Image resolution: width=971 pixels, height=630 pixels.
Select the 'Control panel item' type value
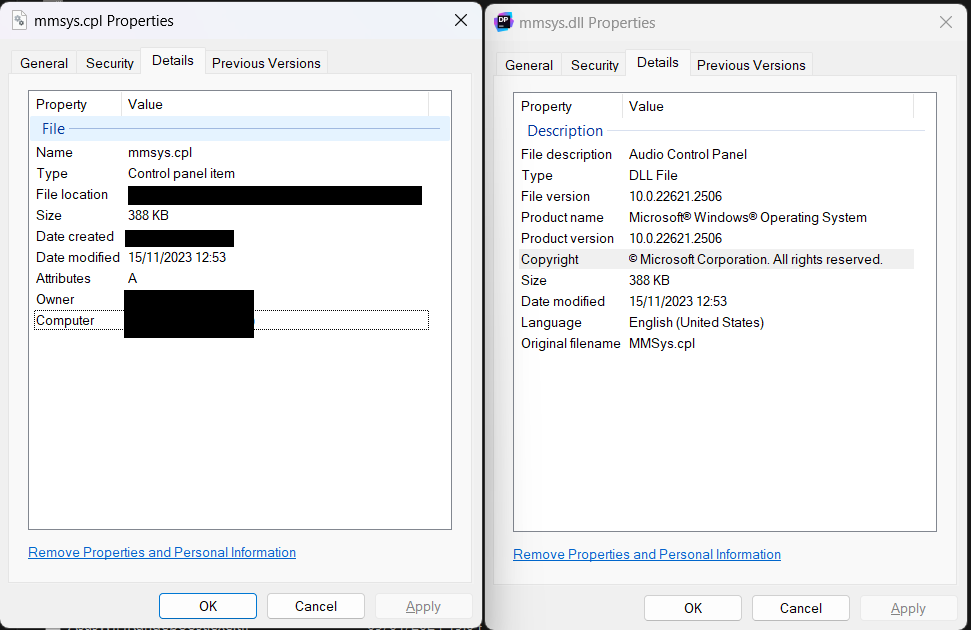181,173
